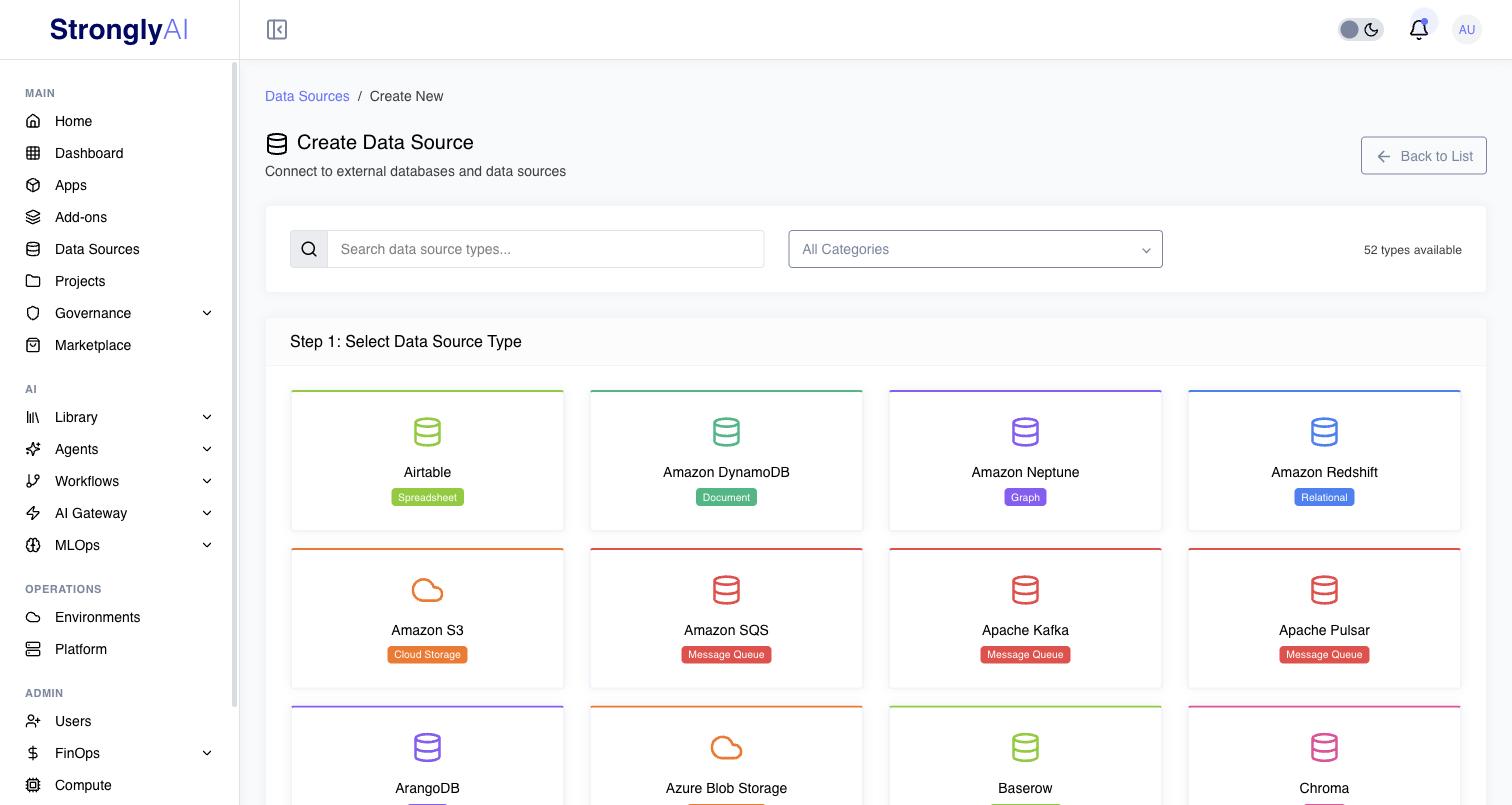Click the ArangoDB database icon

point(427,748)
